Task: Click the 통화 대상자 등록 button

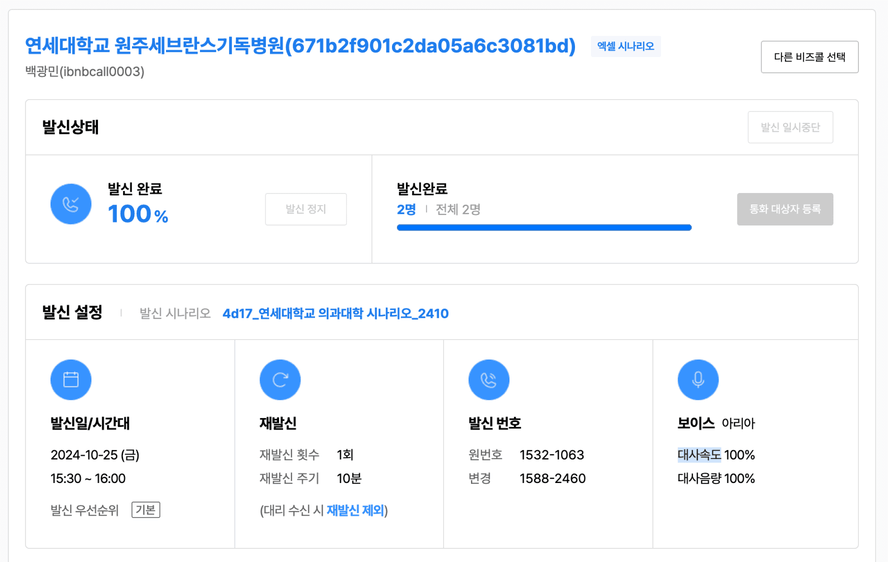Action: coord(785,209)
